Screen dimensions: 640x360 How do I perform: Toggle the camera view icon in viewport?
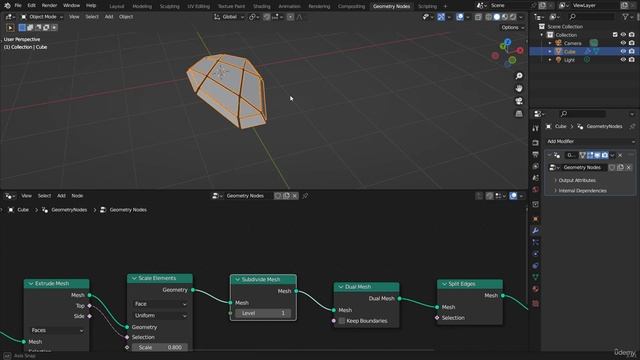tap(519, 101)
